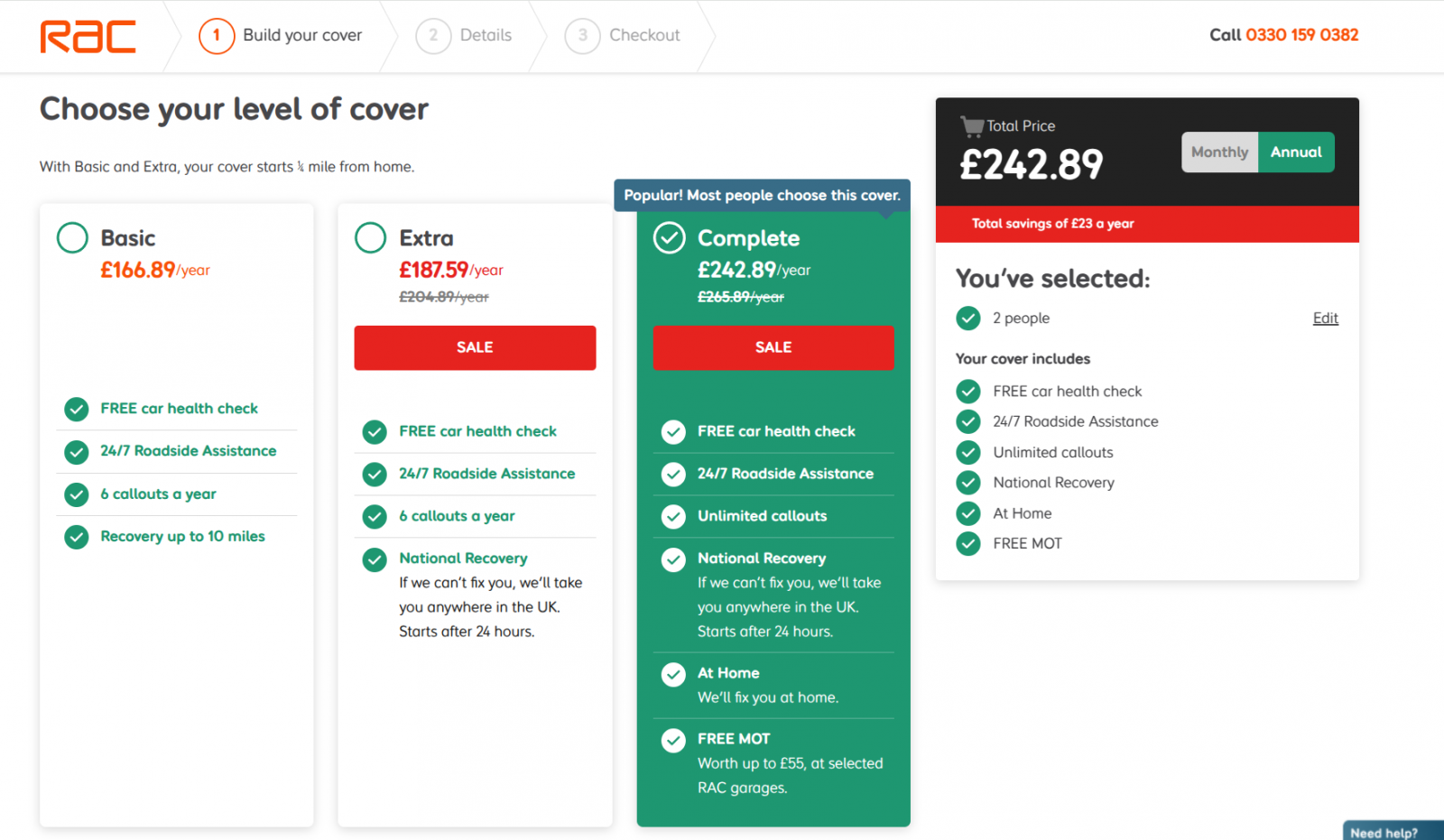Click the step 1 circle icon

pos(217,36)
